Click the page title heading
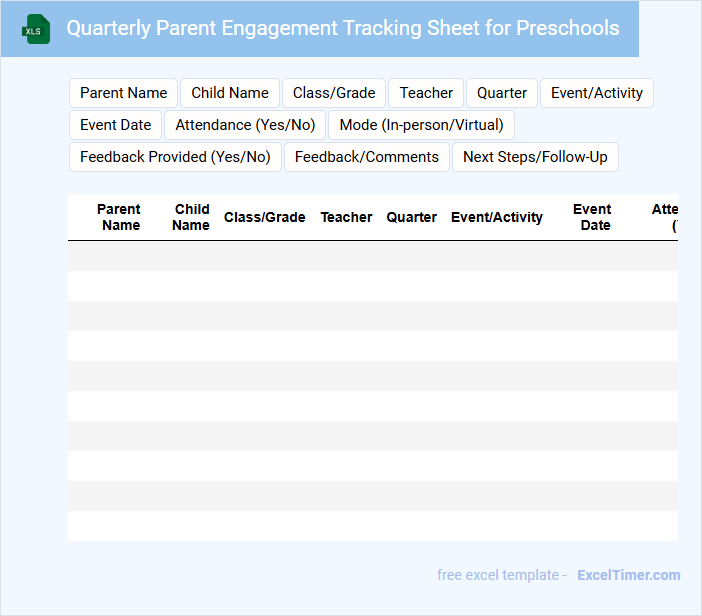Viewport: 702px width, 616px height. [x=343, y=28]
